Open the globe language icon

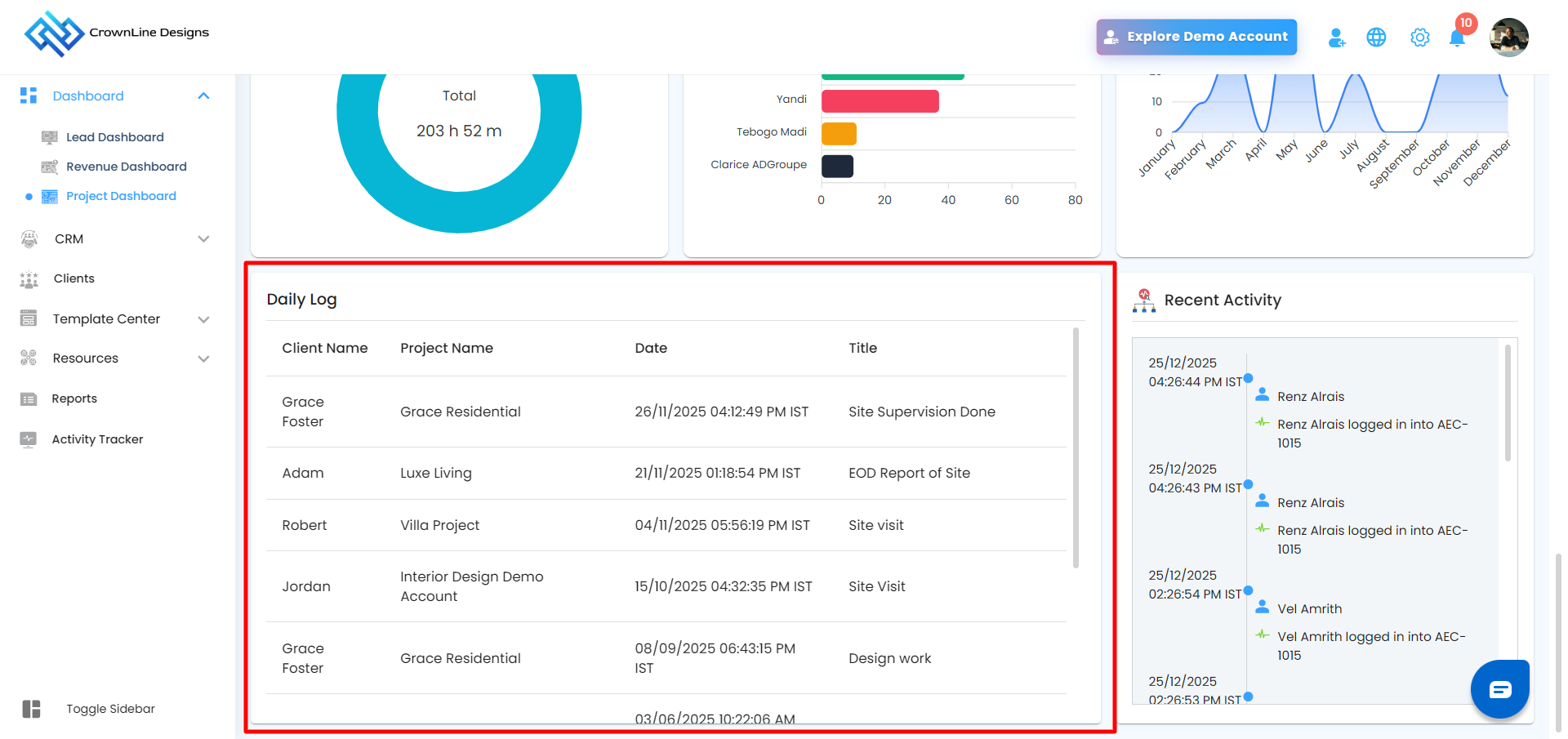pos(1376,38)
